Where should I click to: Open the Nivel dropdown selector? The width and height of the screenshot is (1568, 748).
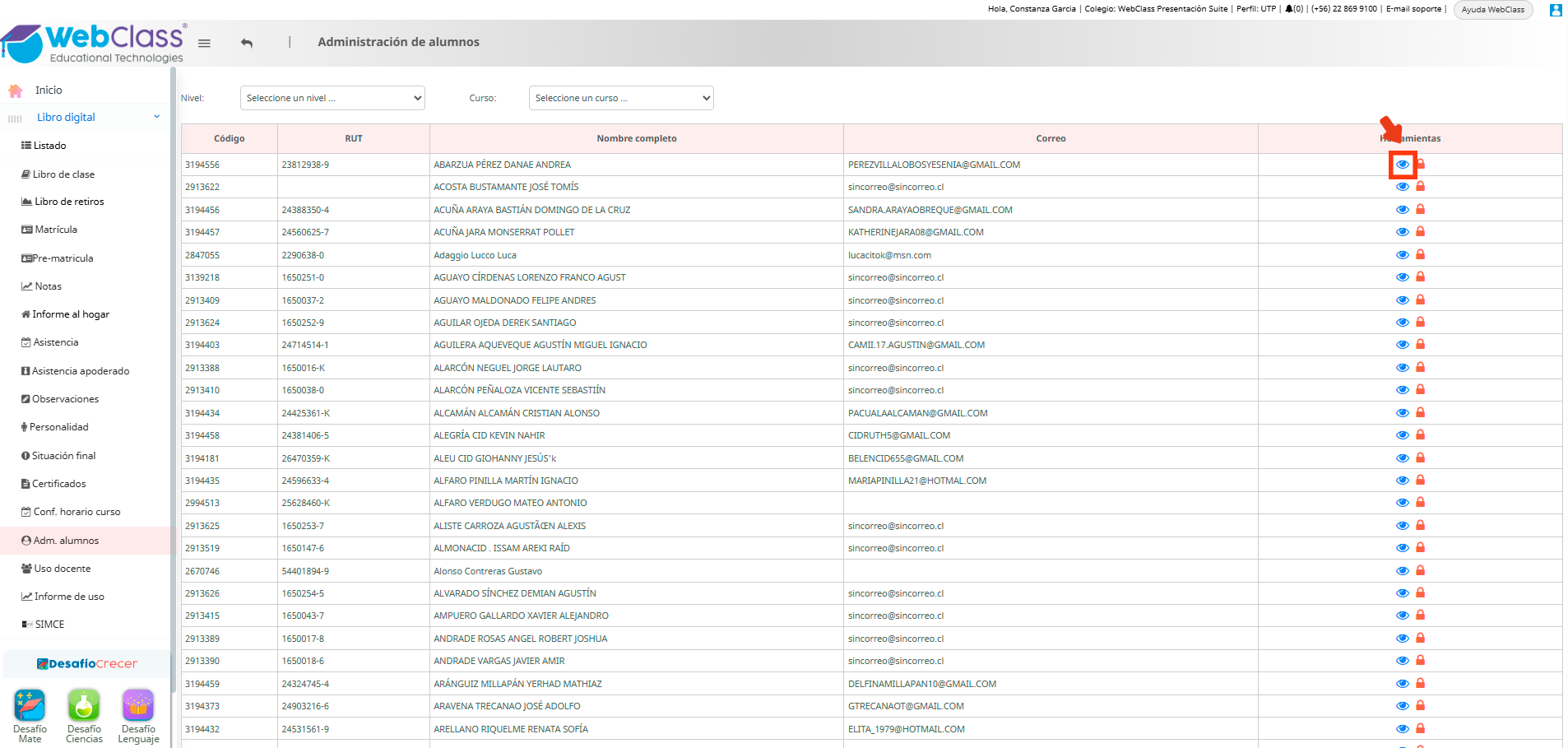coord(332,98)
